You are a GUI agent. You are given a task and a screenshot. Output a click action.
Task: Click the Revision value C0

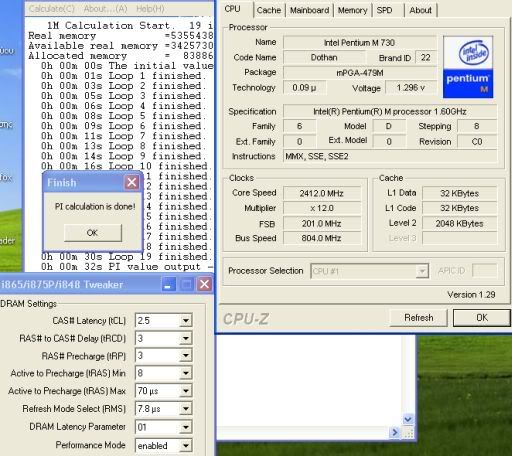[477, 142]
